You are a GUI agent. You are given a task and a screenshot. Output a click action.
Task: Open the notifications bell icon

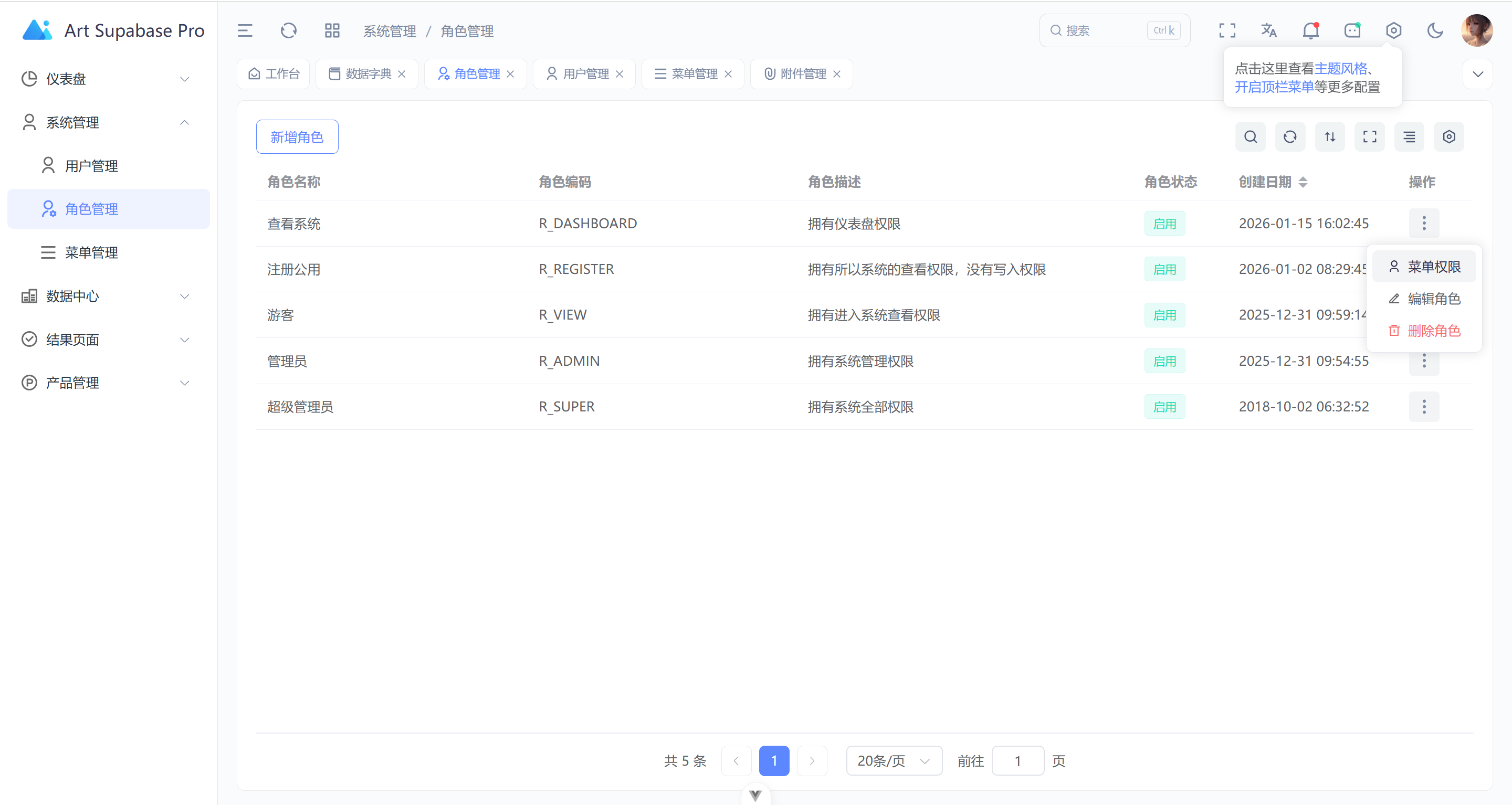[x=1310, y=30]
